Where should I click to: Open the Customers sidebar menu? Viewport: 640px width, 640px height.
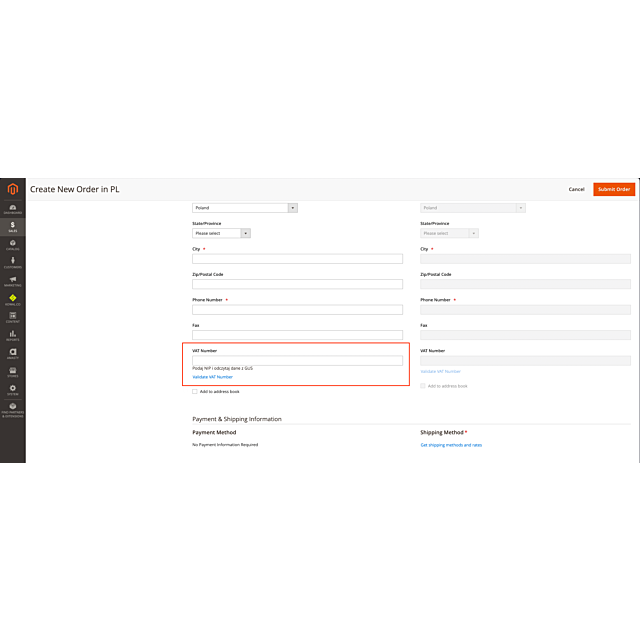(x=13, y=263)
